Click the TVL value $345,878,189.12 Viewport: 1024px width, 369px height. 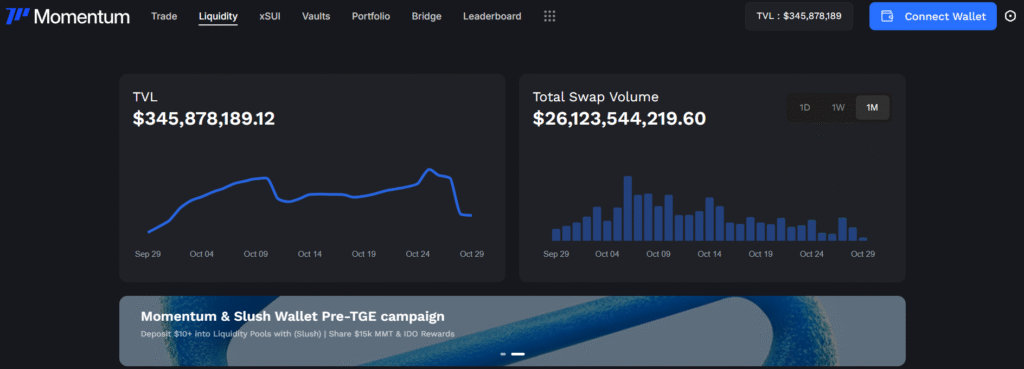click(x=204, y=119)
